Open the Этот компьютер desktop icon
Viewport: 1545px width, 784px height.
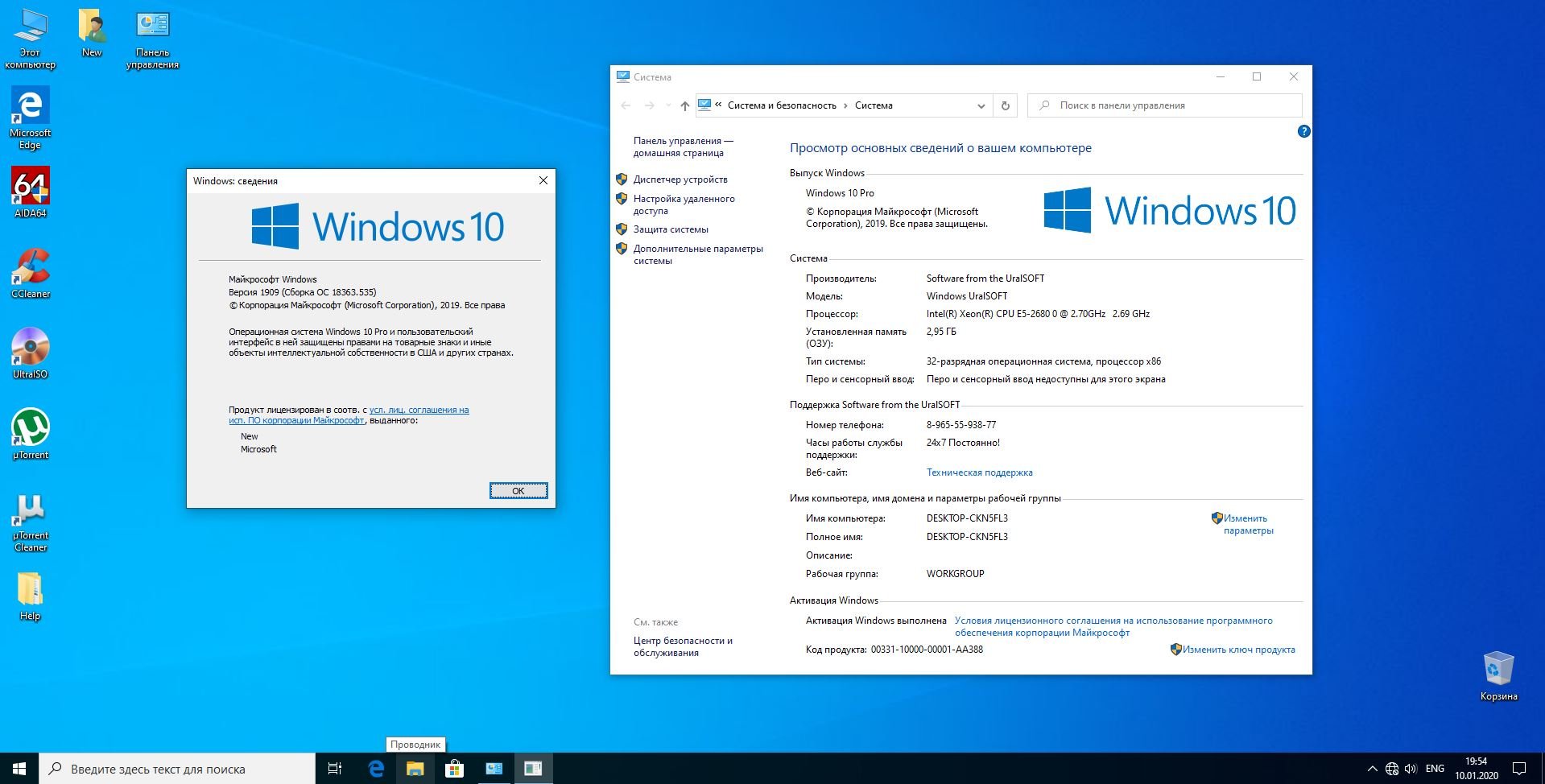[30, 39]
